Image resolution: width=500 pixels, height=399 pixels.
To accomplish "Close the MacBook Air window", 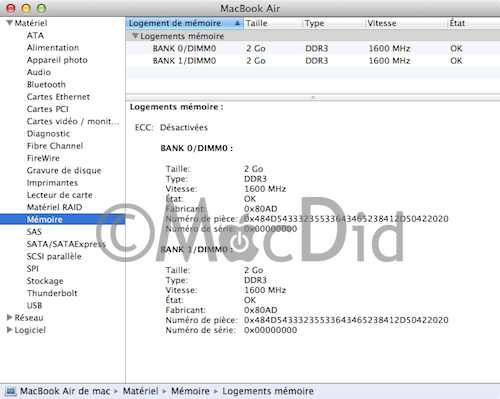I will (11, 8).
